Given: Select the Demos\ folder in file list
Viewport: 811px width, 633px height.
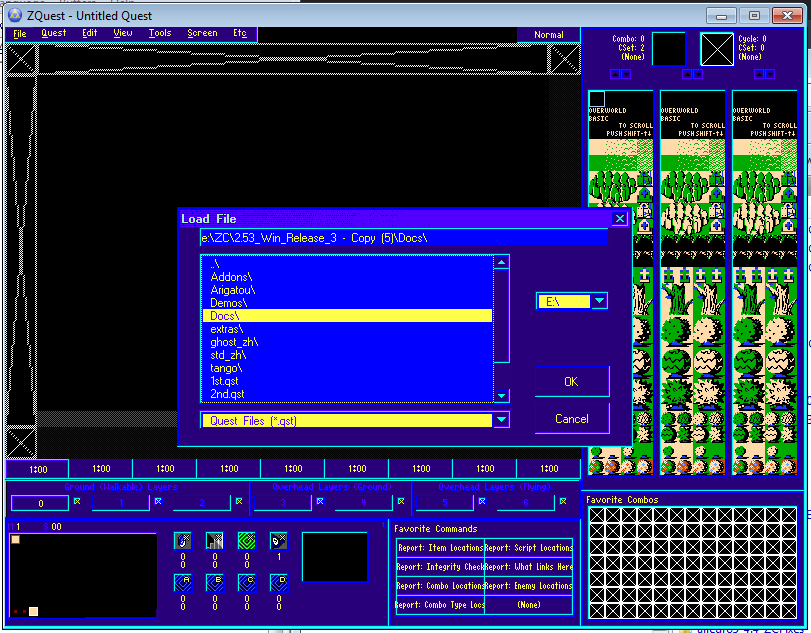Looking at the screenshot, I should click(x=347, y=303).
